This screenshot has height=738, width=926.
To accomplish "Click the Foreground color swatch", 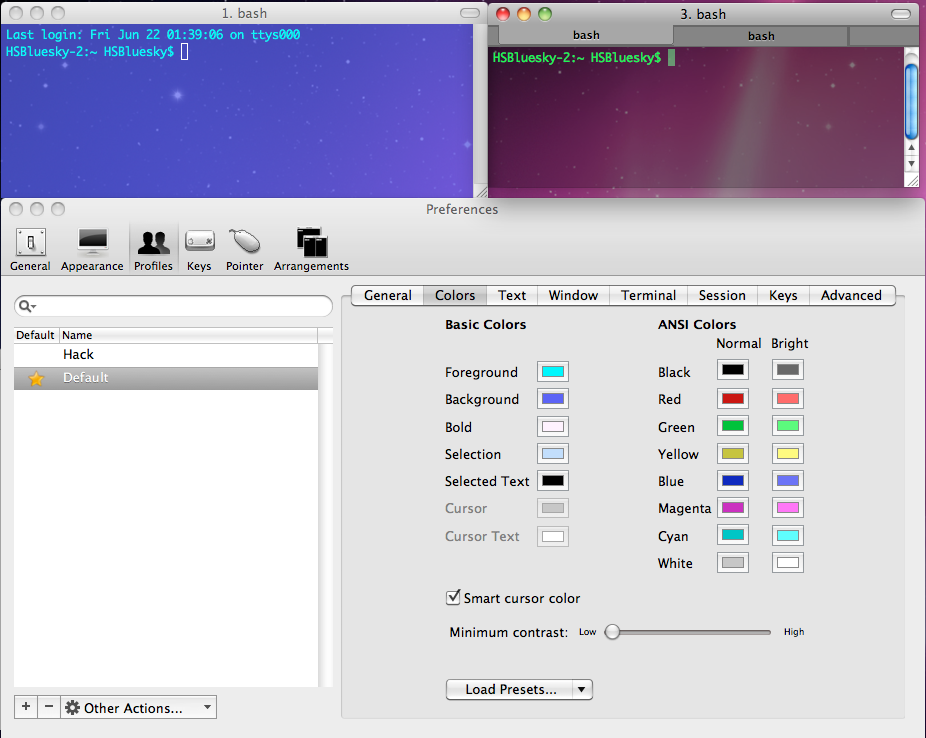I will pos(553,372).
